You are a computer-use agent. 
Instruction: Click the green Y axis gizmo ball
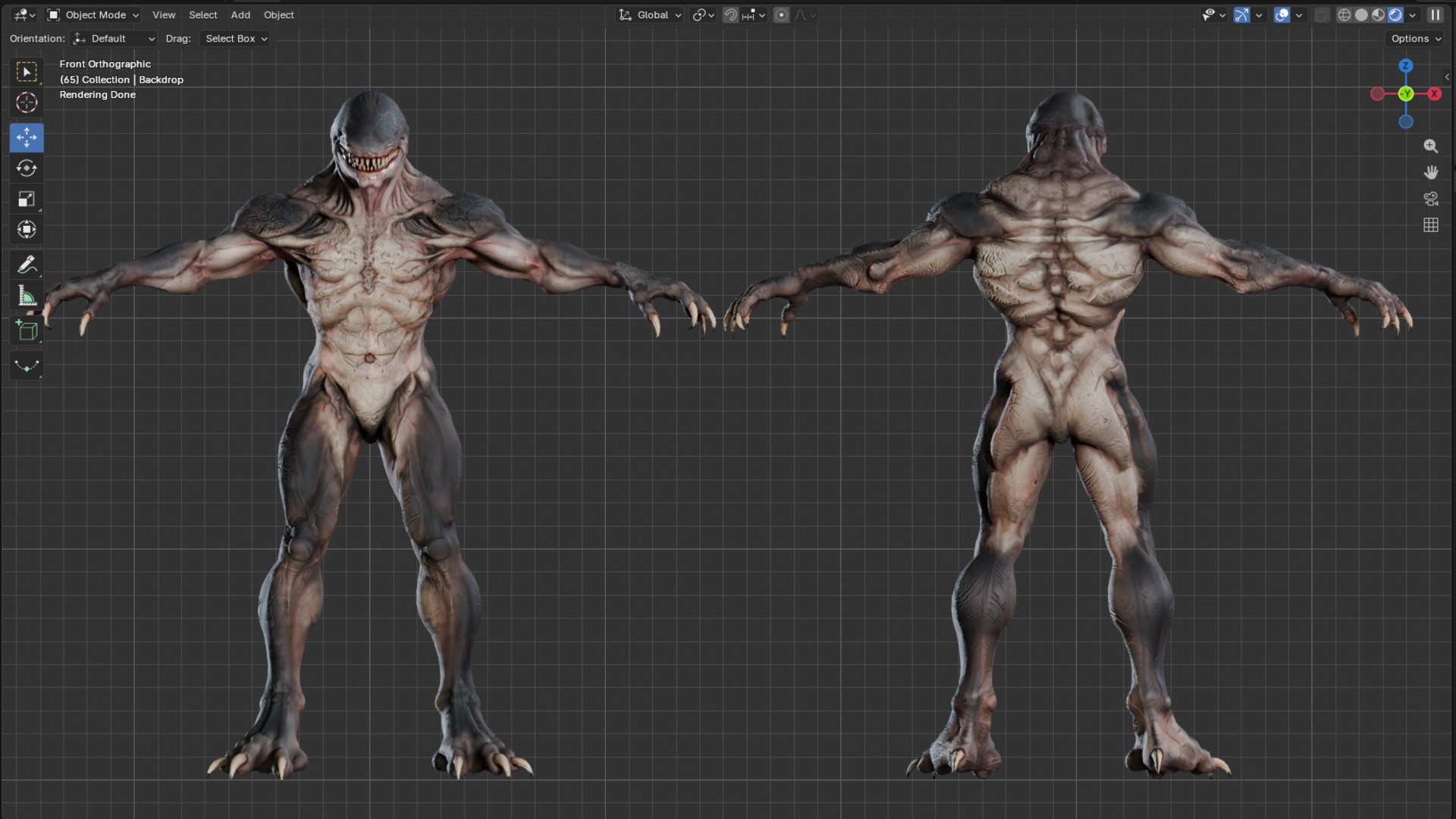click(1406, 94)
